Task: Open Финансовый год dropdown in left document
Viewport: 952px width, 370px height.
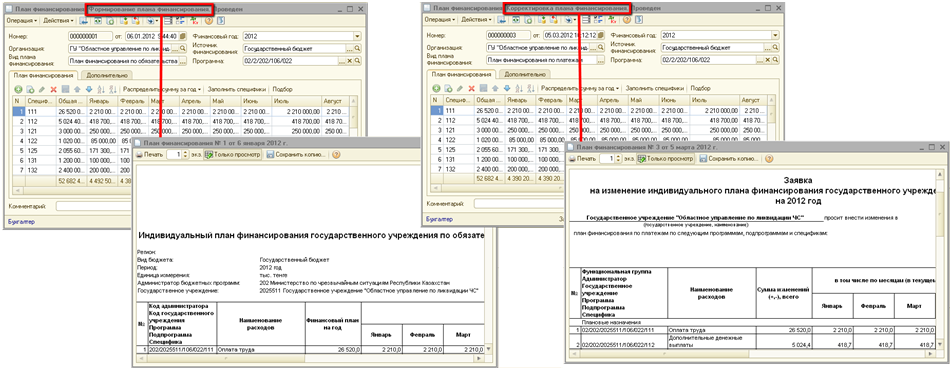Action: [356, 36]
